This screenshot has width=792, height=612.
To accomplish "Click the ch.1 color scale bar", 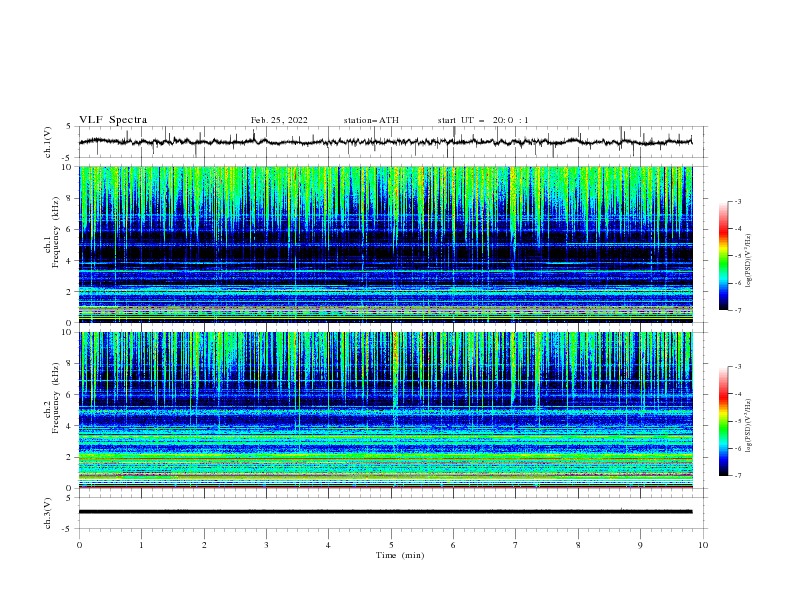I will [x=723, y=256].
